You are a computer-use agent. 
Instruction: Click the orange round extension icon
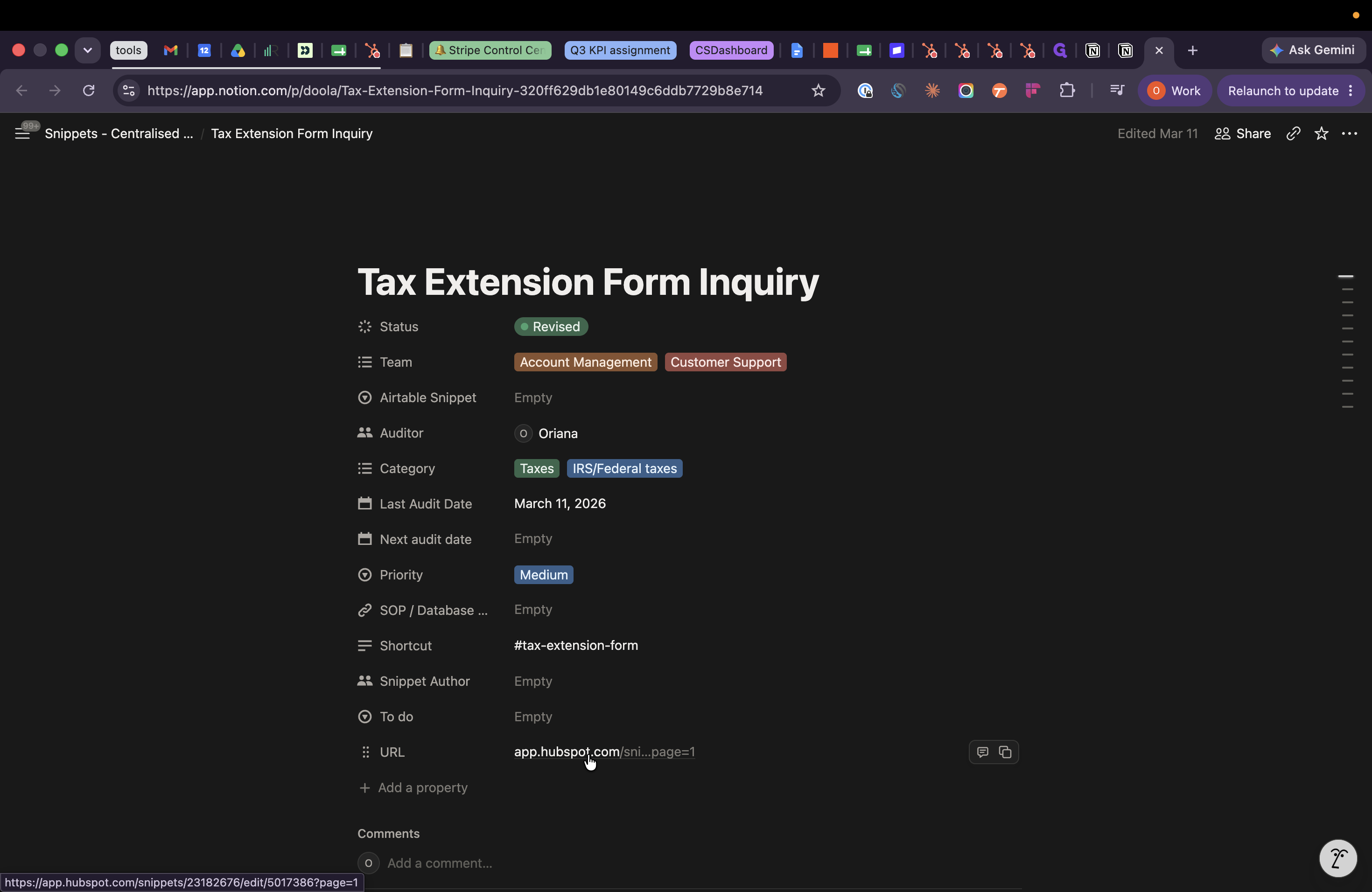tap(999, 91)
